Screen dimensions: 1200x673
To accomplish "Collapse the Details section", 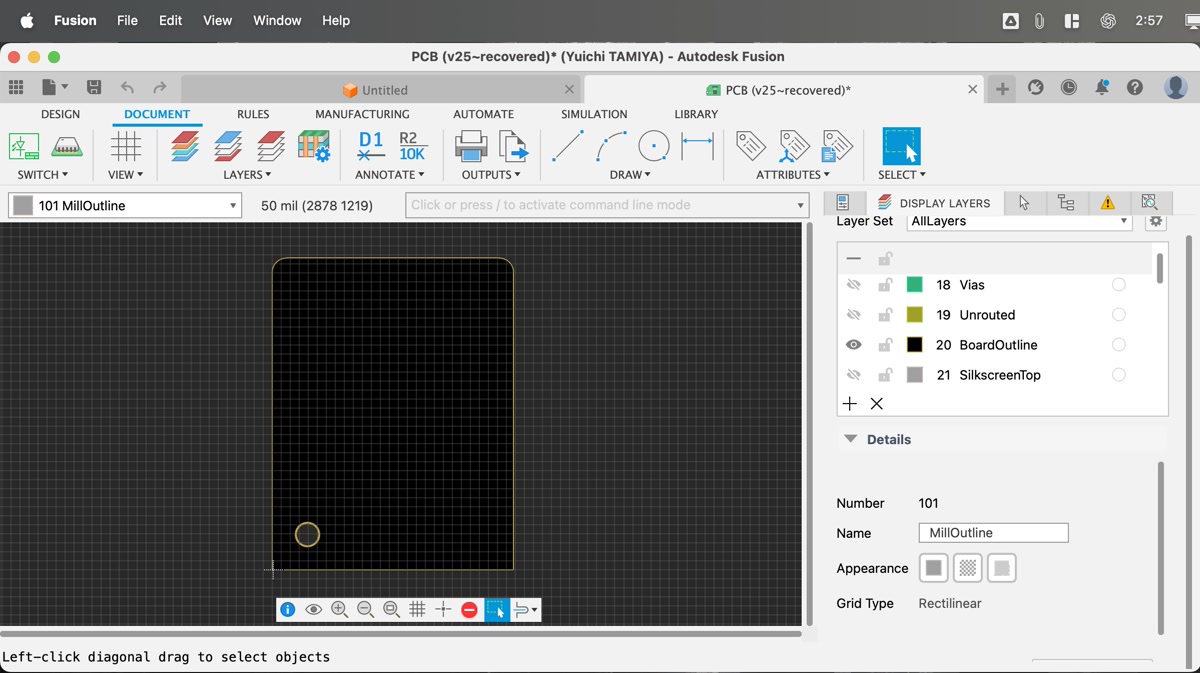I will click(x=851, y=439).
